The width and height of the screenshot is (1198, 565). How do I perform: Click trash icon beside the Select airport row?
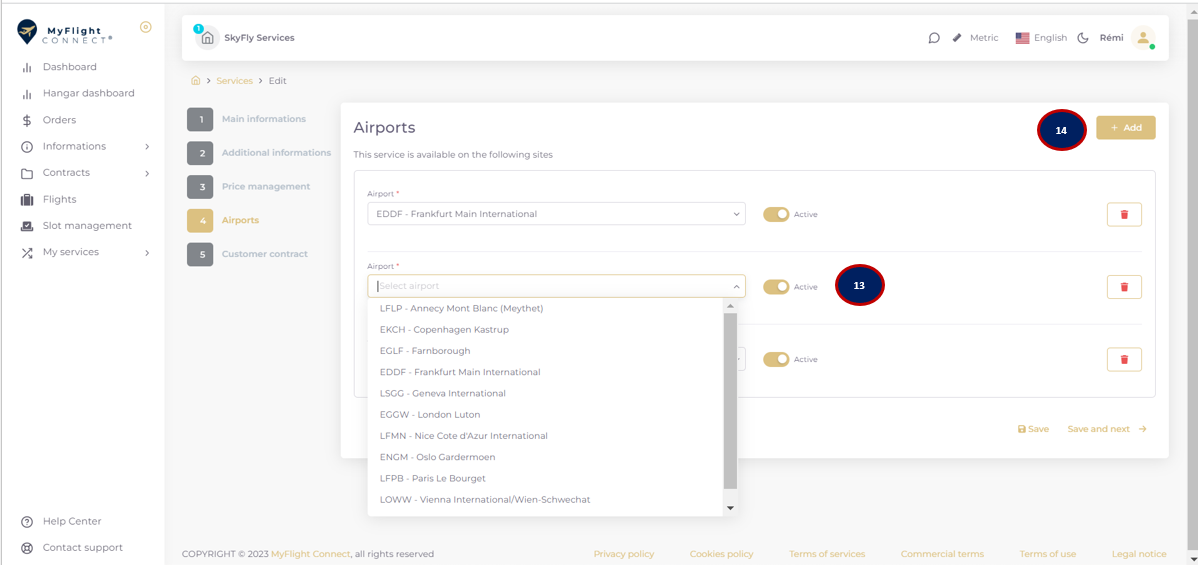(x=1124, y=287)
